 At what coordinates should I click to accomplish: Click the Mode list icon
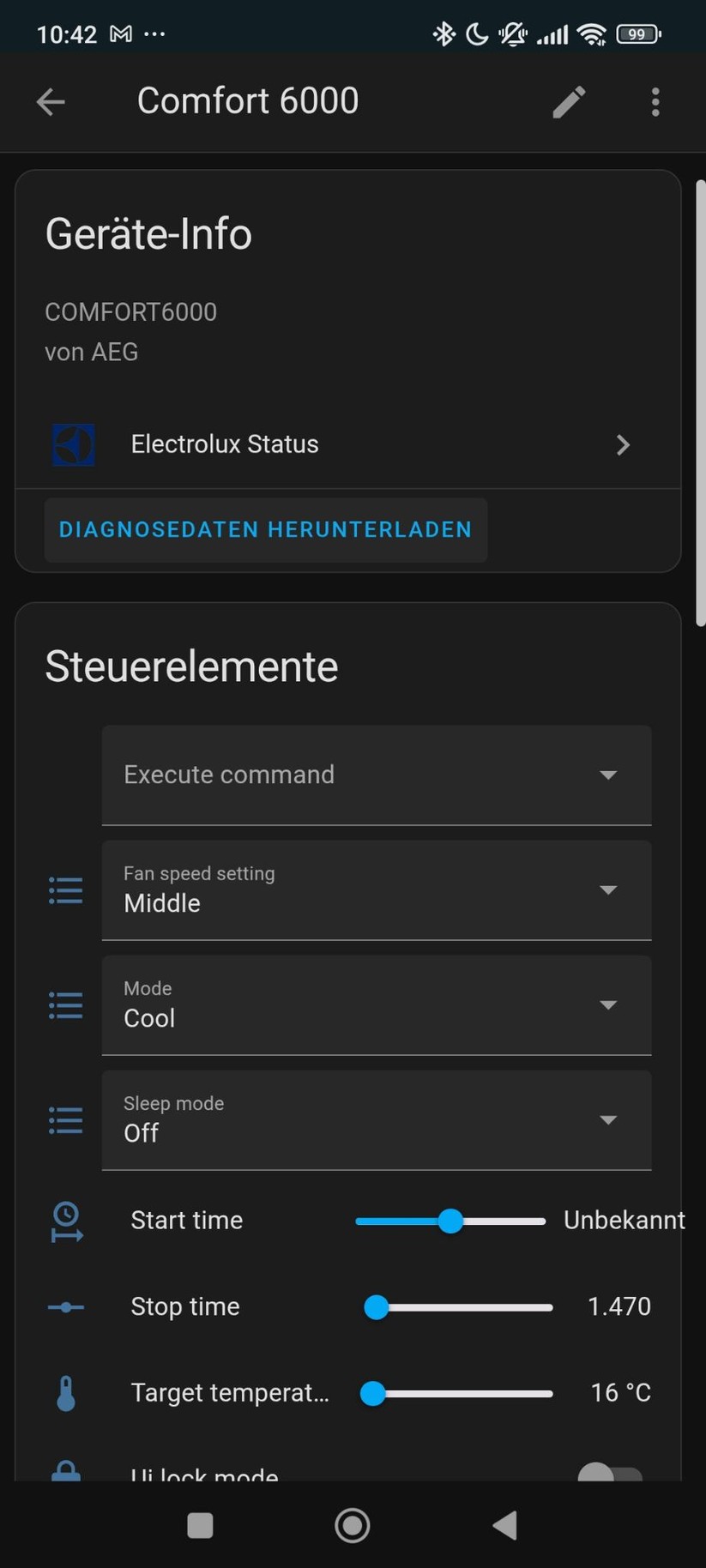pos(66,1005)
